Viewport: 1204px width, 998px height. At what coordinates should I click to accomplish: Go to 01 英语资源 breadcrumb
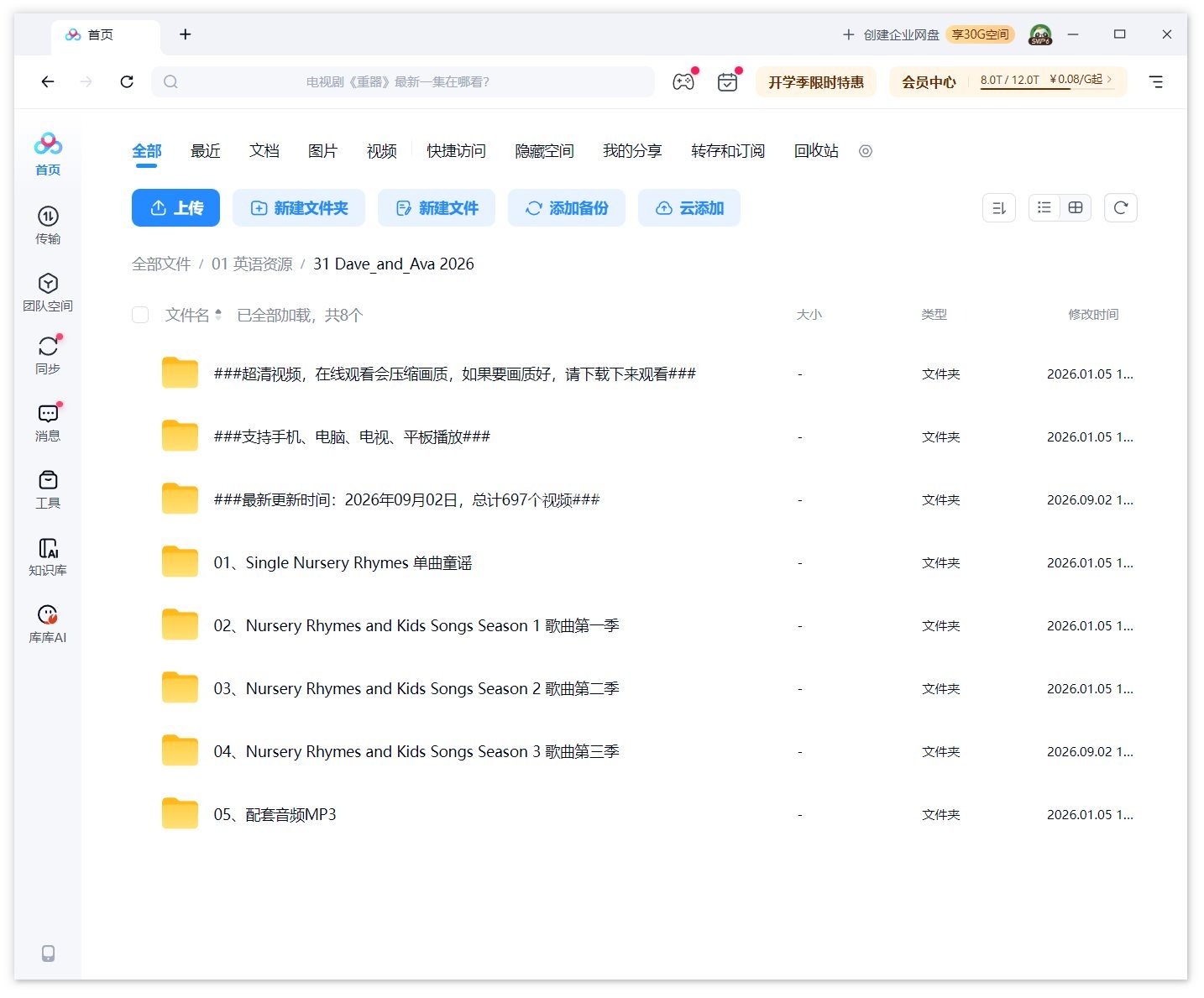coord(252,264)
